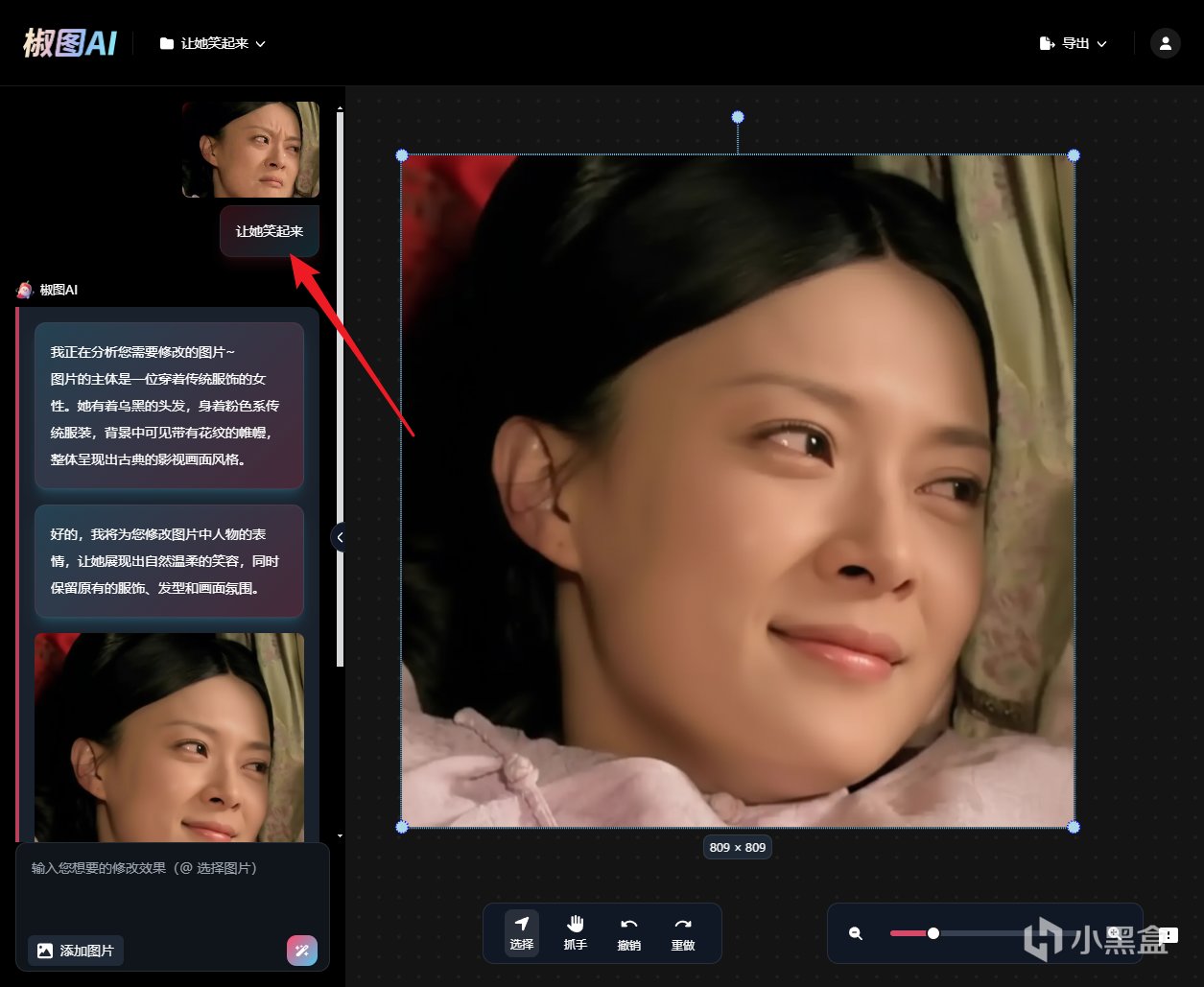Click the 撤销 undo button
The image size is (1204, 987).
click(629, 932)
